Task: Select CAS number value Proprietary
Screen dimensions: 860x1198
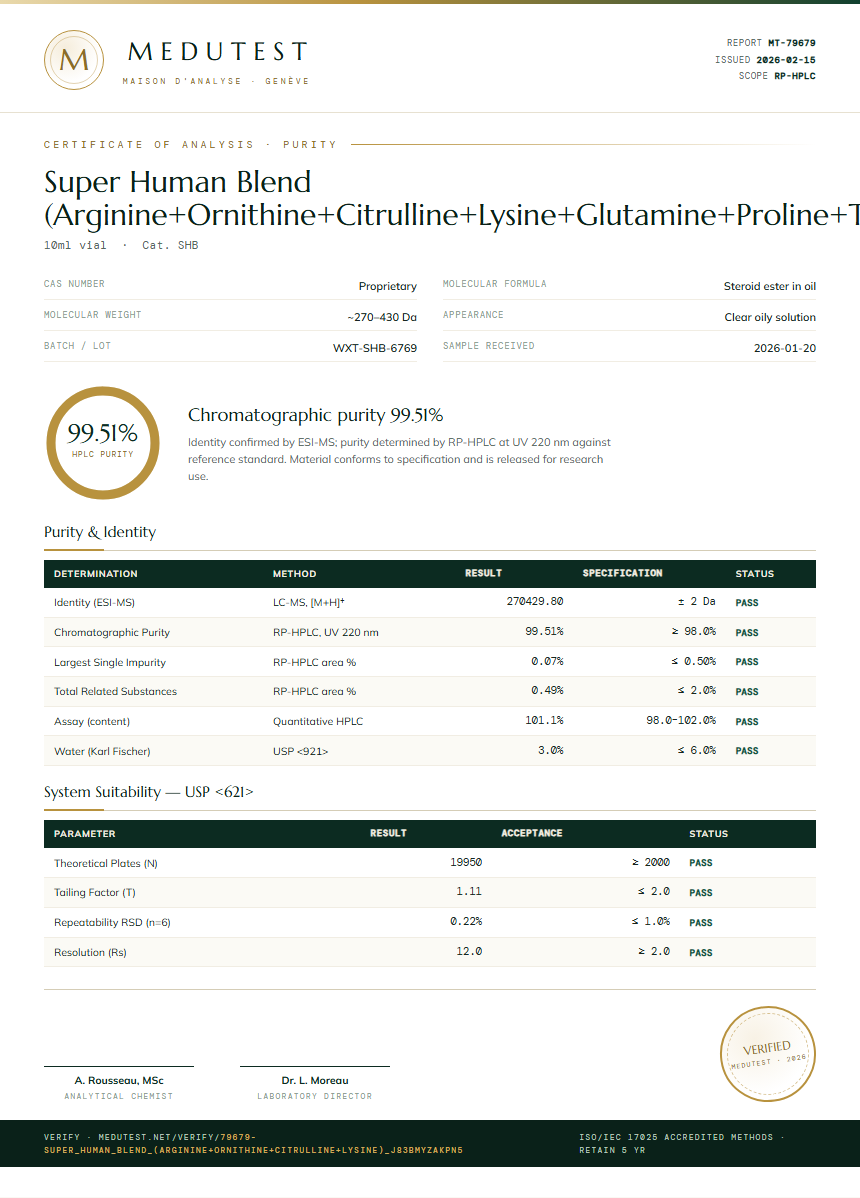Action: 387,286
